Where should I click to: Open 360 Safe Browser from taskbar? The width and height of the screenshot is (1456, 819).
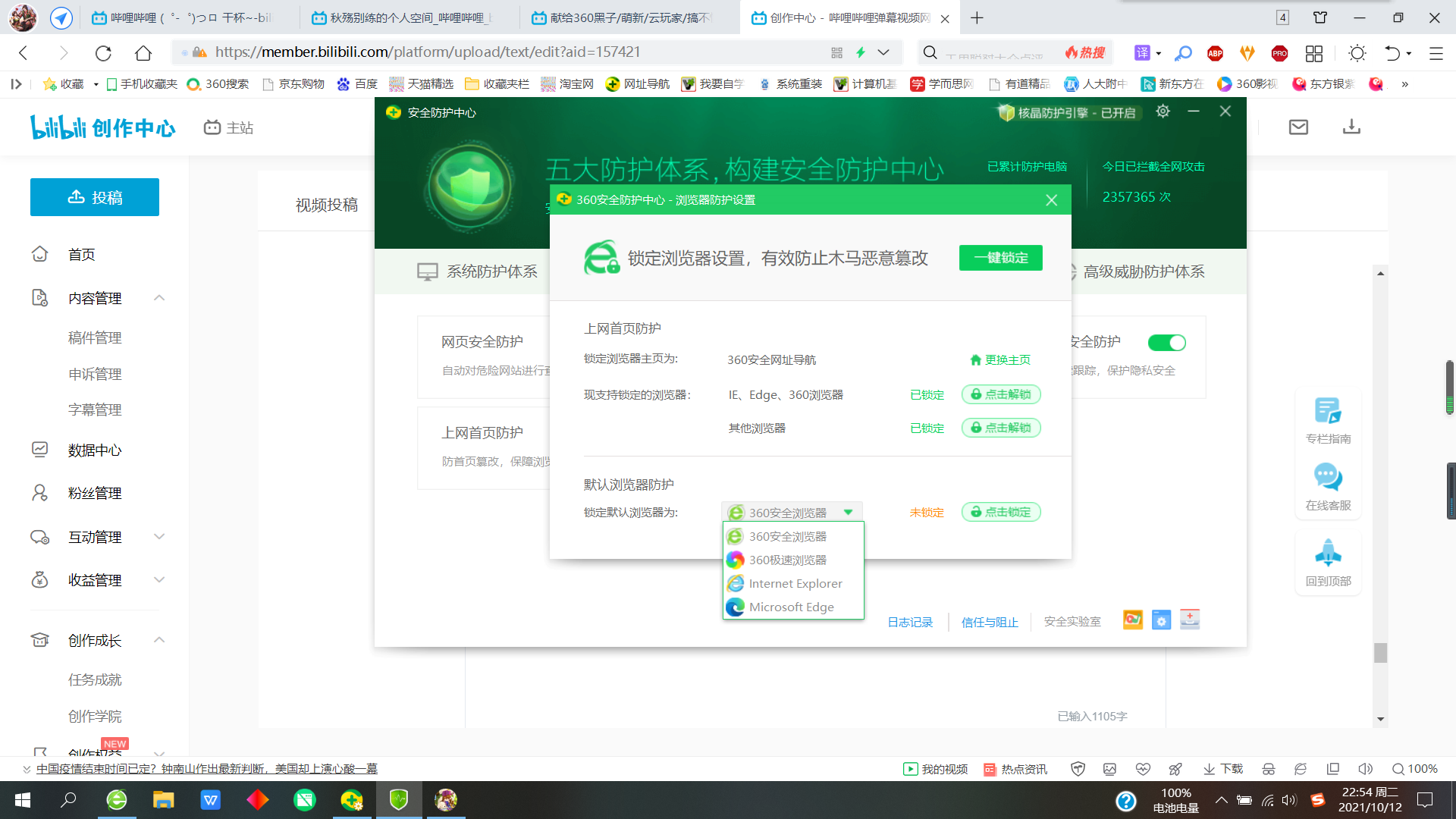117,800
